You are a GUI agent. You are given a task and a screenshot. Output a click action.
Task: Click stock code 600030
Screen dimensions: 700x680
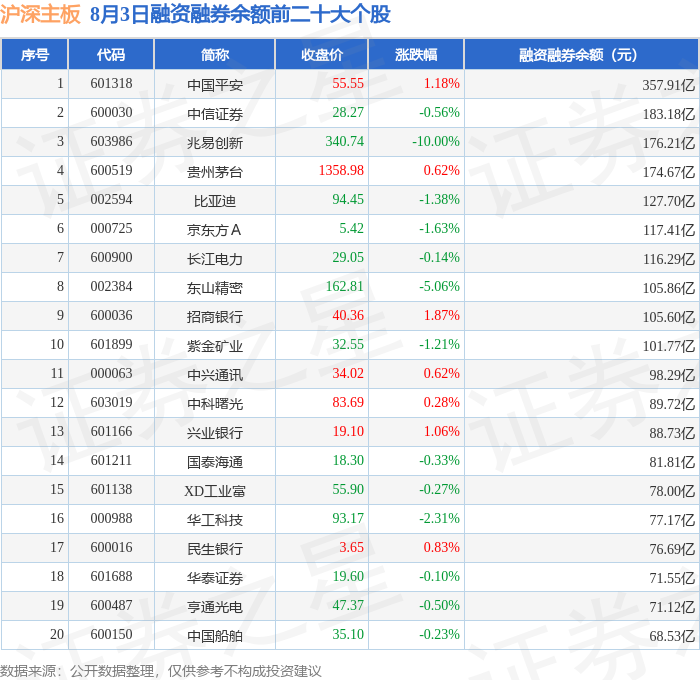(111, 112)
